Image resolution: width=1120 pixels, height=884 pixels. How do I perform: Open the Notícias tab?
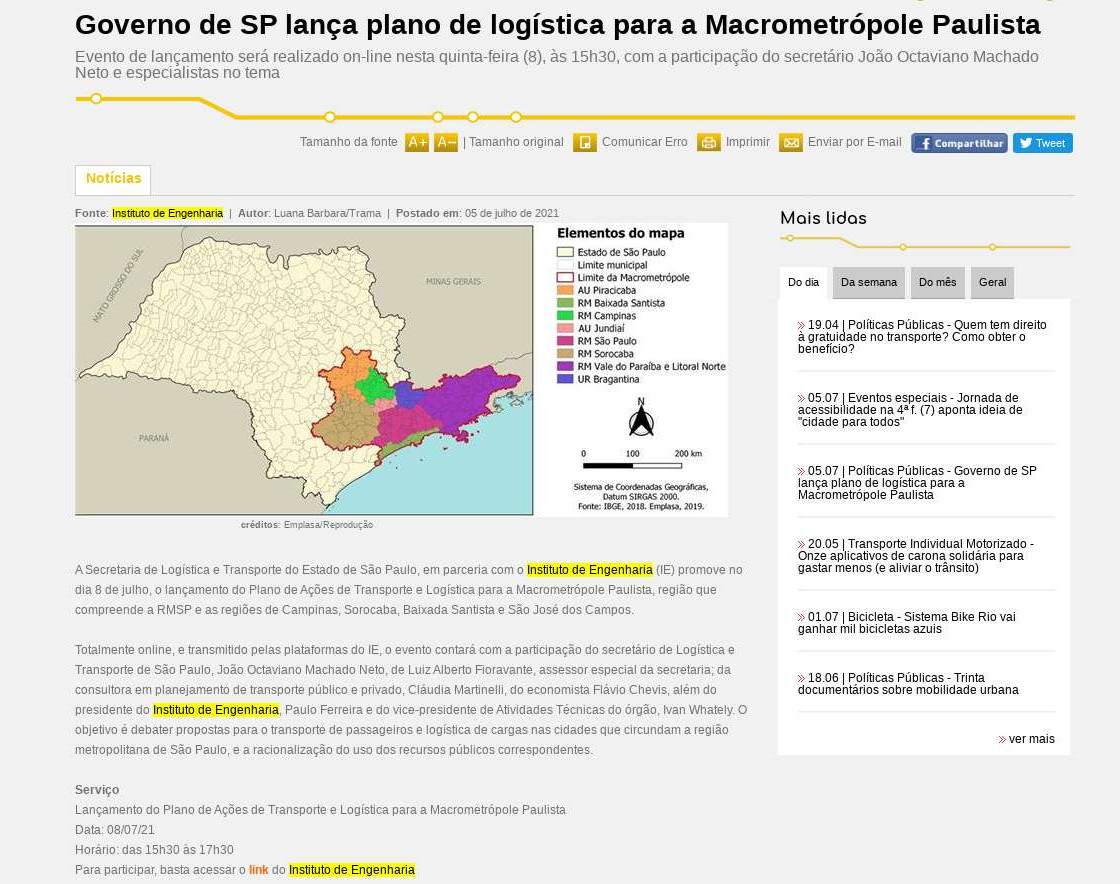tap(113, 179)
